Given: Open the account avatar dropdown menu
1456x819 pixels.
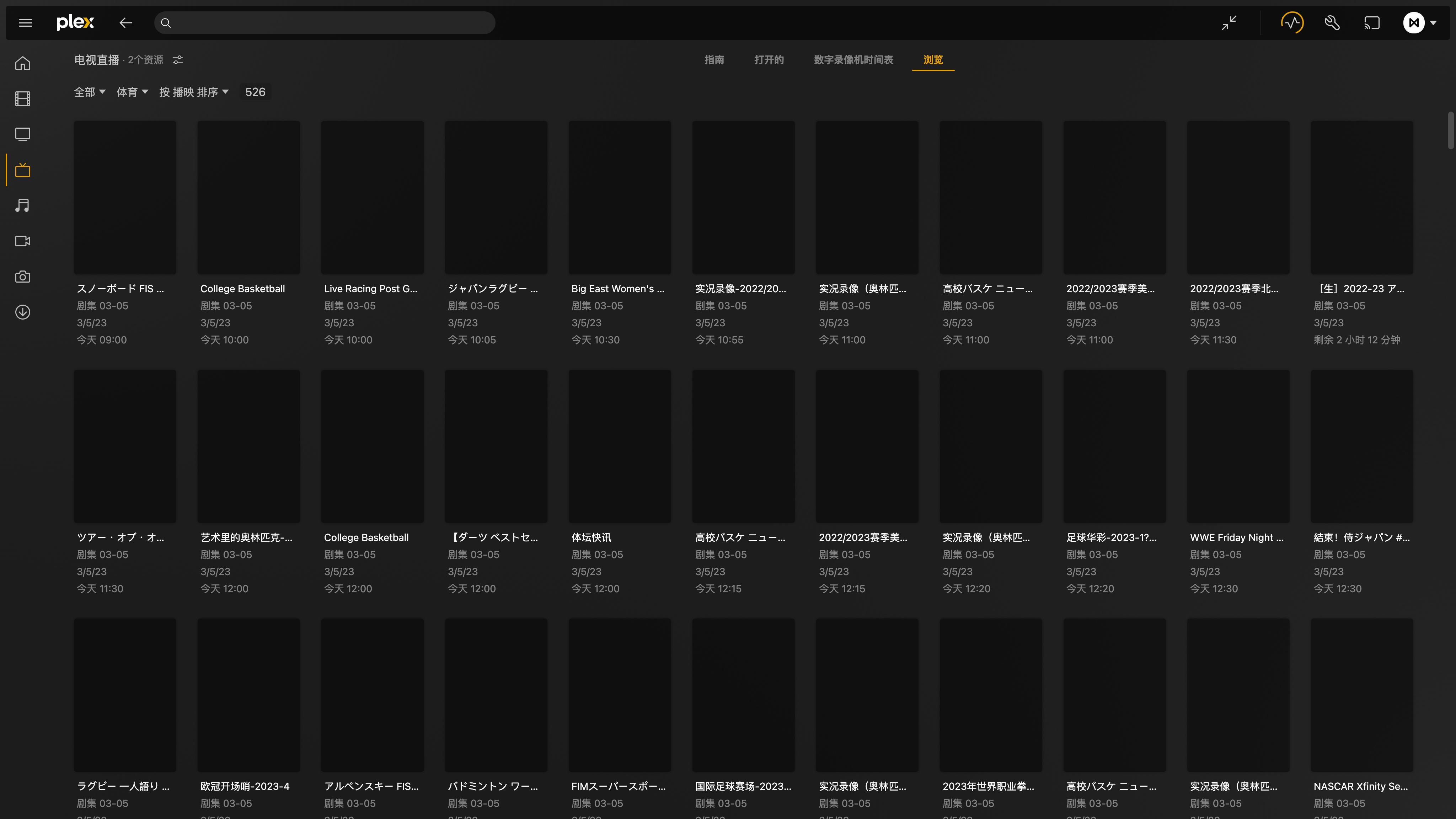Looking at the screenshot, I should pos(1420,23).
